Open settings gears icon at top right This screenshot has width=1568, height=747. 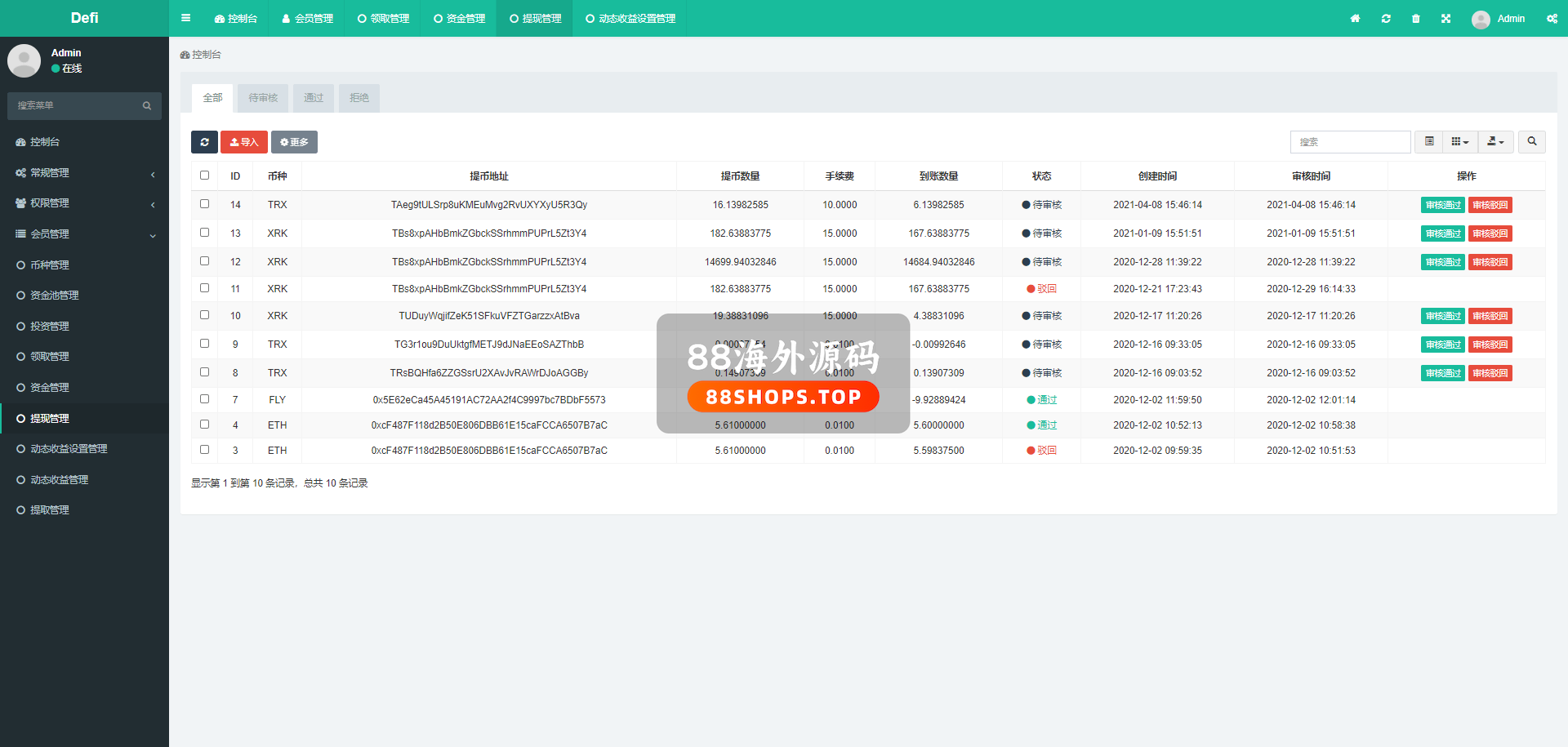click(1551, 19)
